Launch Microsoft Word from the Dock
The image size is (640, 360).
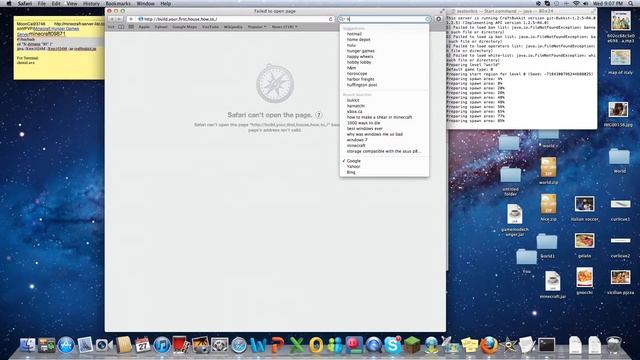258,345
